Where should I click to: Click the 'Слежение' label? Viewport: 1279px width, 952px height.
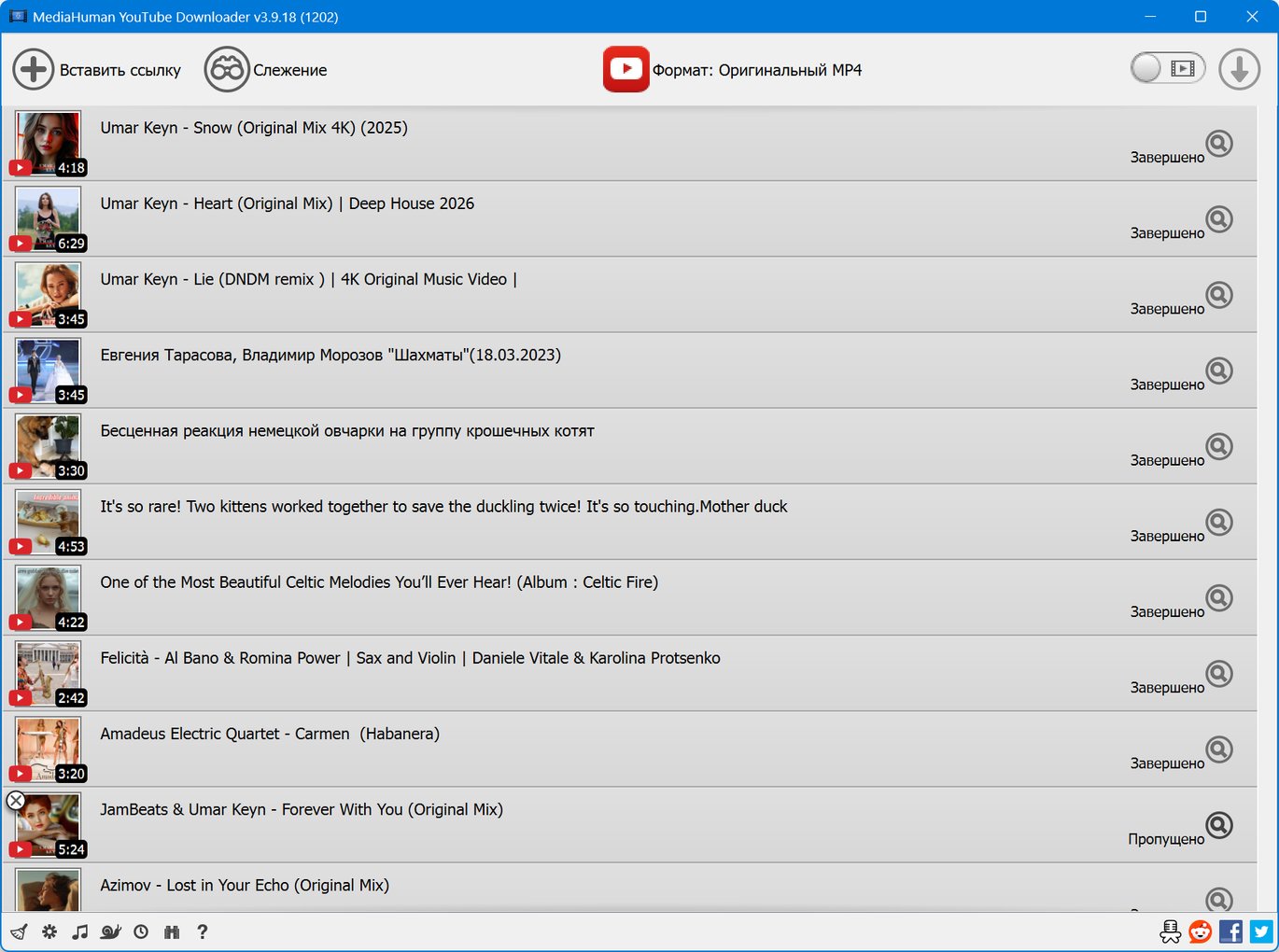[290, 70]
